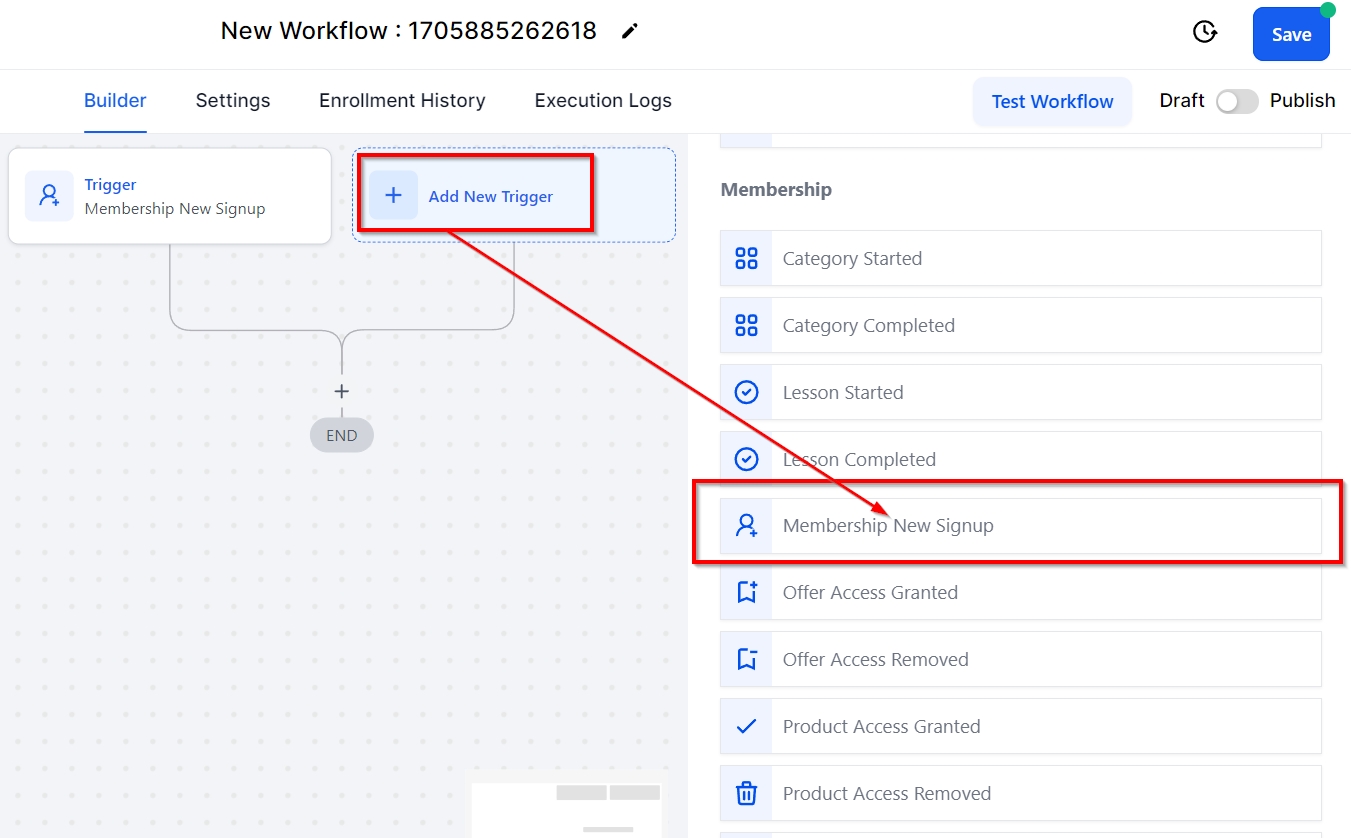Click the Category Started grid icon
The height and width of the screenshot is (838, 1351).
pyautogui.click(x=746, y=259)
